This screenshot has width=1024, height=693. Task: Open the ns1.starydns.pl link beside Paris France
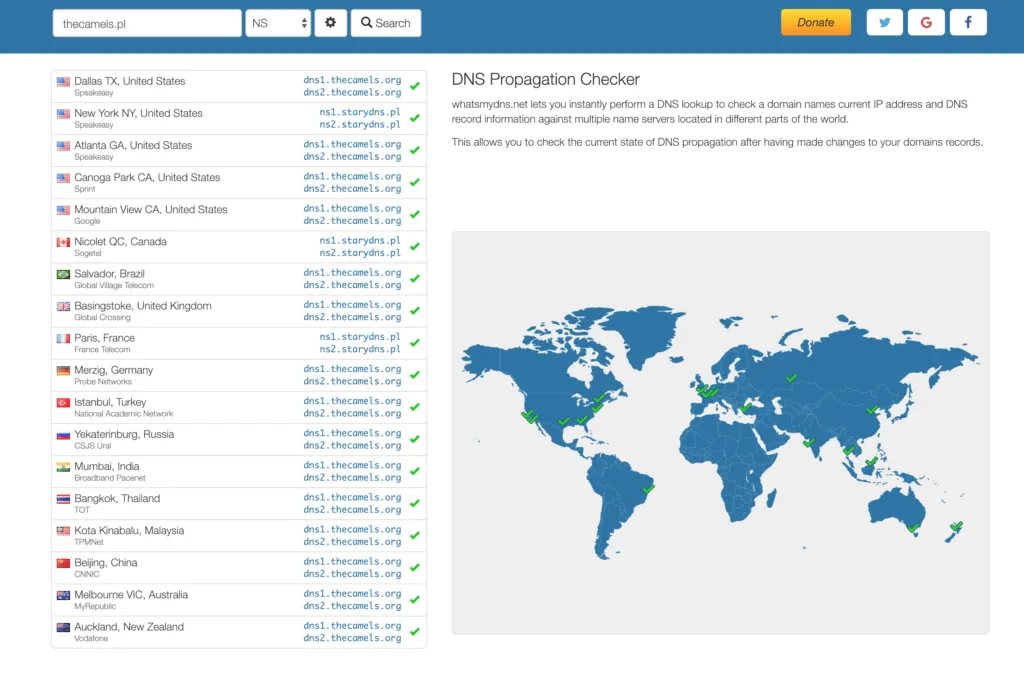(x=359, y=337)
